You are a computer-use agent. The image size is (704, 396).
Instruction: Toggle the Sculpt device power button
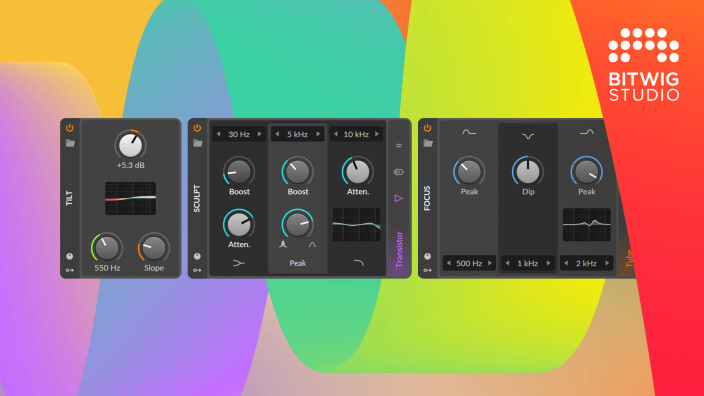197,128
